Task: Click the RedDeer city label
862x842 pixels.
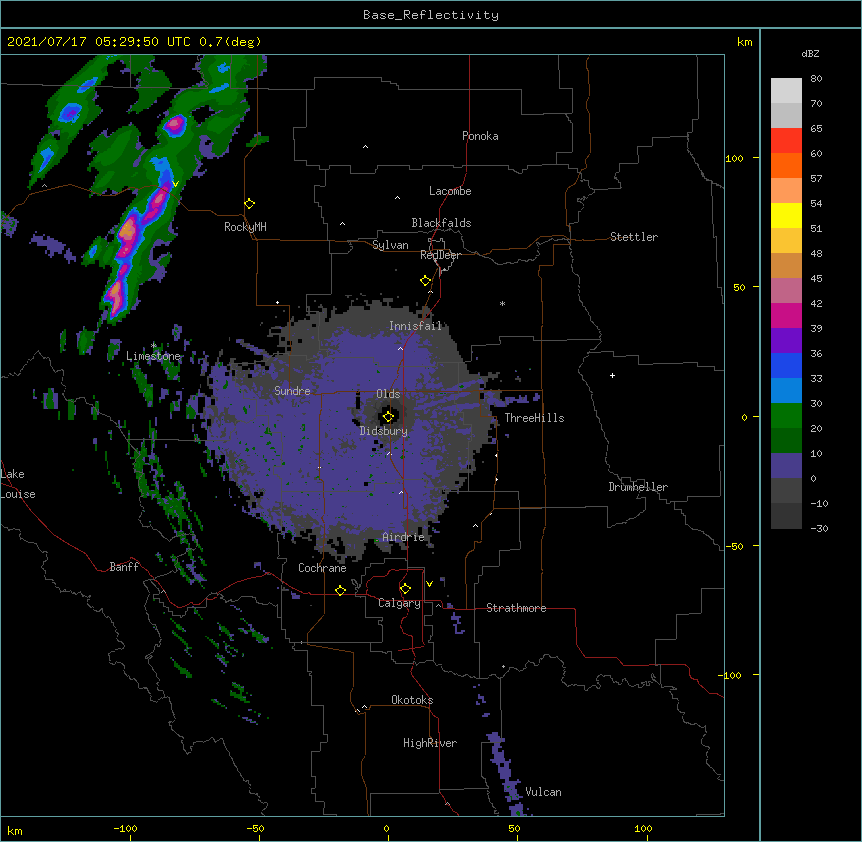Action: [440, 255]
